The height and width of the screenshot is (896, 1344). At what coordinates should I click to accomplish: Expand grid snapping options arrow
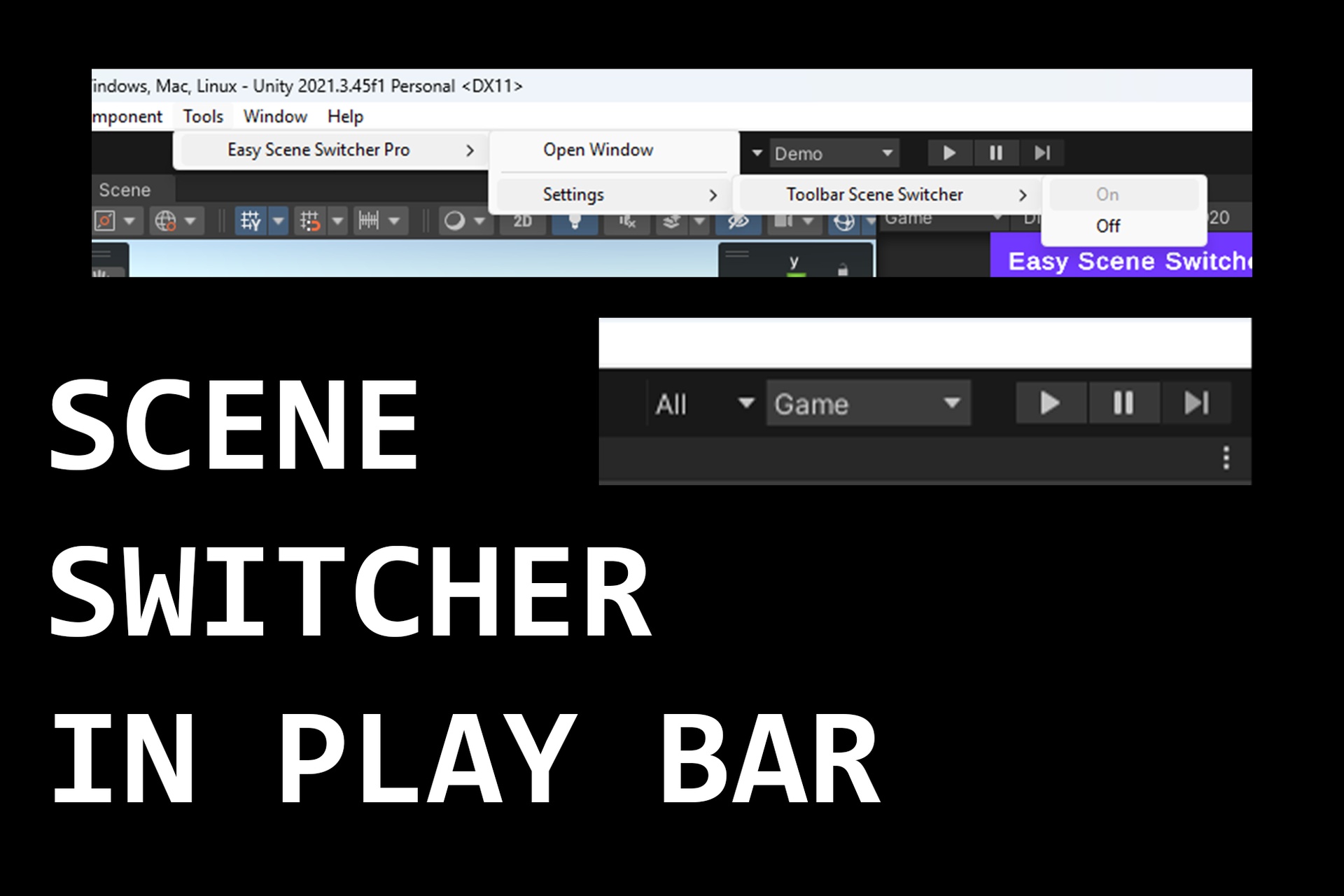pos(337,221)
